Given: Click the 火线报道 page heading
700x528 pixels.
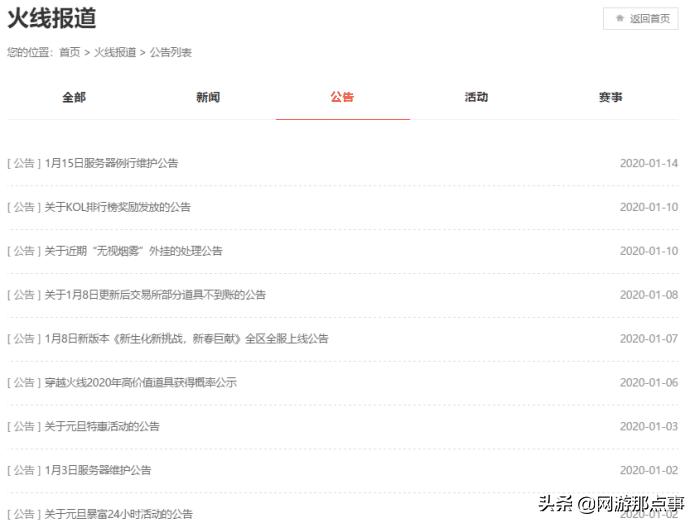Looking at the screenshot, I should (x=52, y=19).
